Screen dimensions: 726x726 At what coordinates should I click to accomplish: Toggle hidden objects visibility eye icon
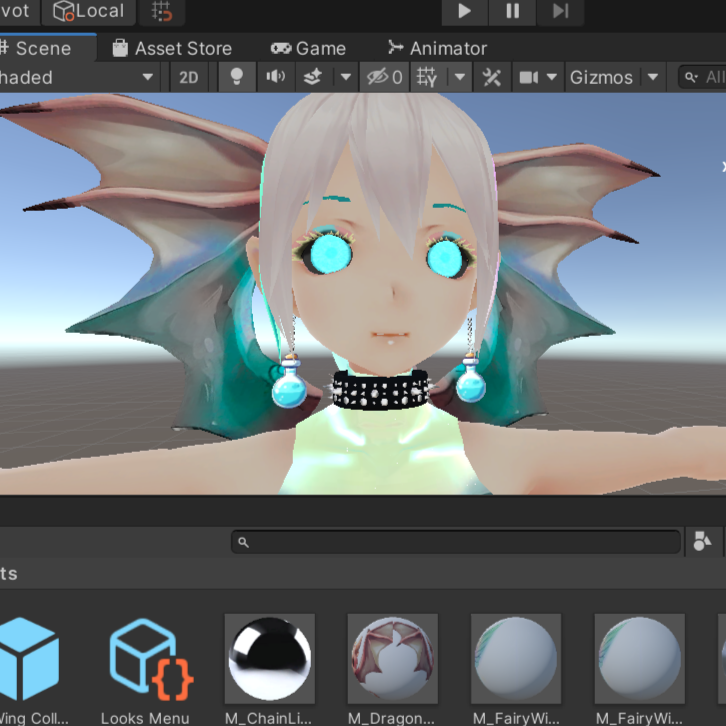point(384,77)
